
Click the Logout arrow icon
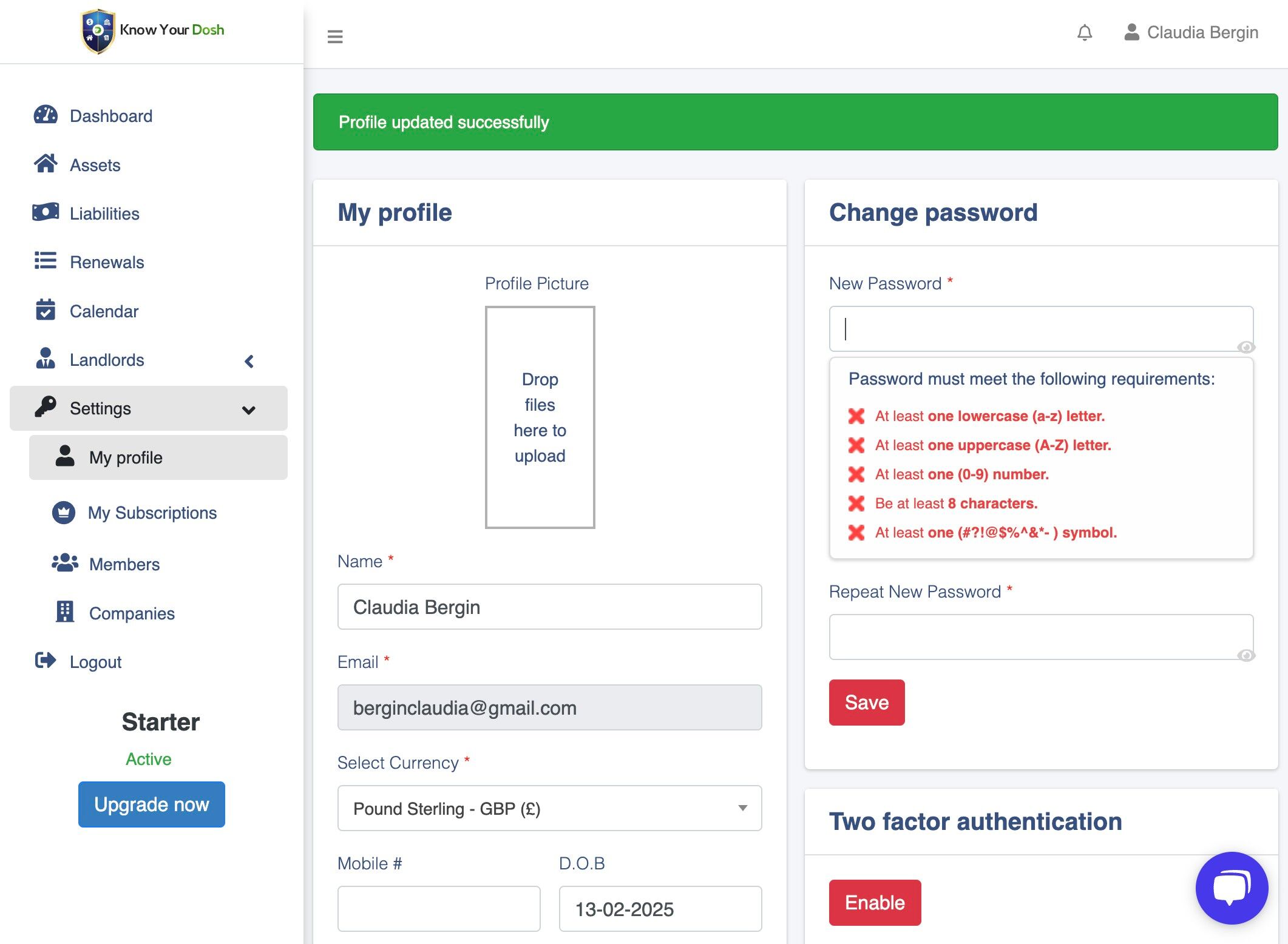click(x=46, y=661)
